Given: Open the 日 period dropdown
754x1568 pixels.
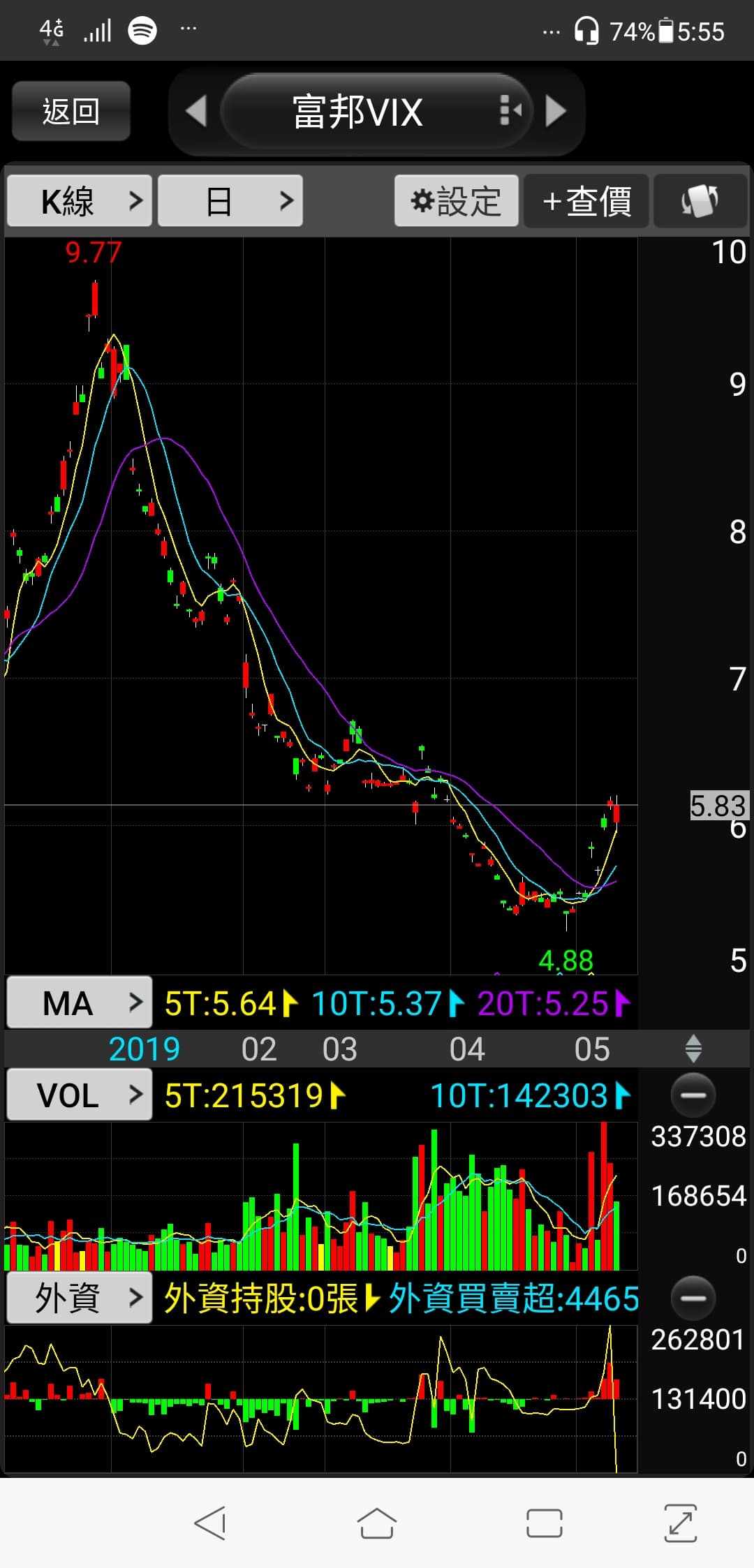Looking at the screenshot, I should (x=230, y=202).
